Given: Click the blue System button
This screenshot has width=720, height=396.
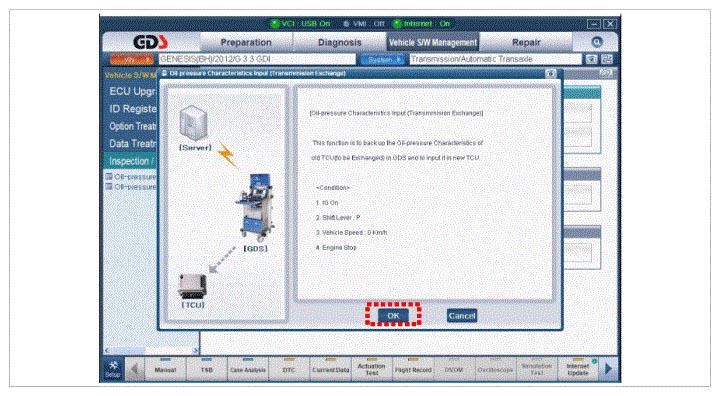Looking at the screenshot, I should (382, 59).
